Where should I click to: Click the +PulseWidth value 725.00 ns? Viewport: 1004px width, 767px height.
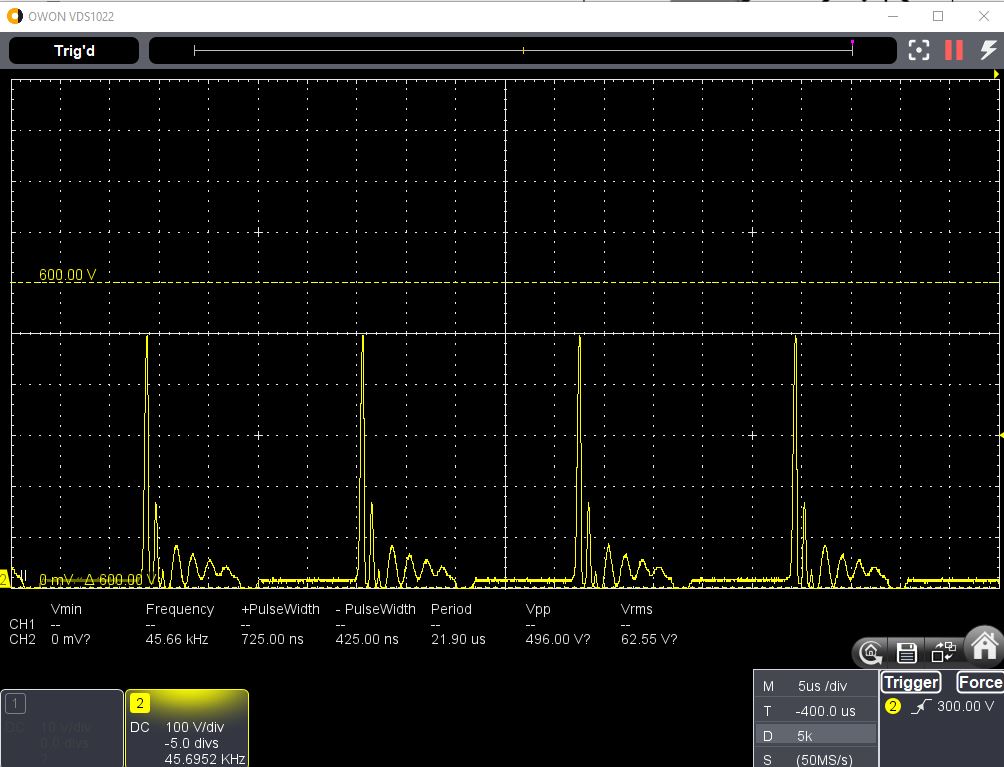tap(272, 639)
